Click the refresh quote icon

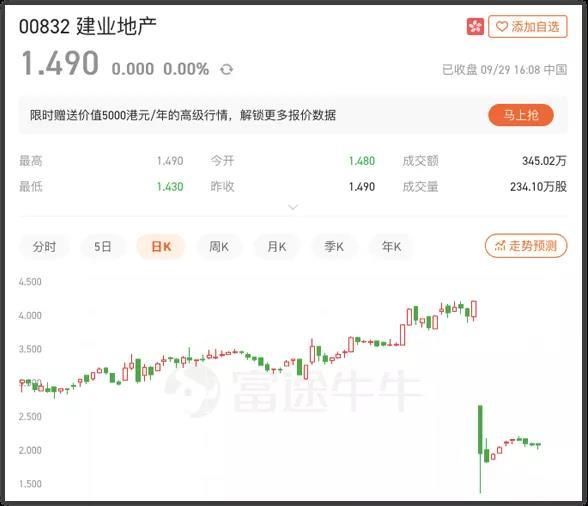pyautogui.click(x=226, y=69)
